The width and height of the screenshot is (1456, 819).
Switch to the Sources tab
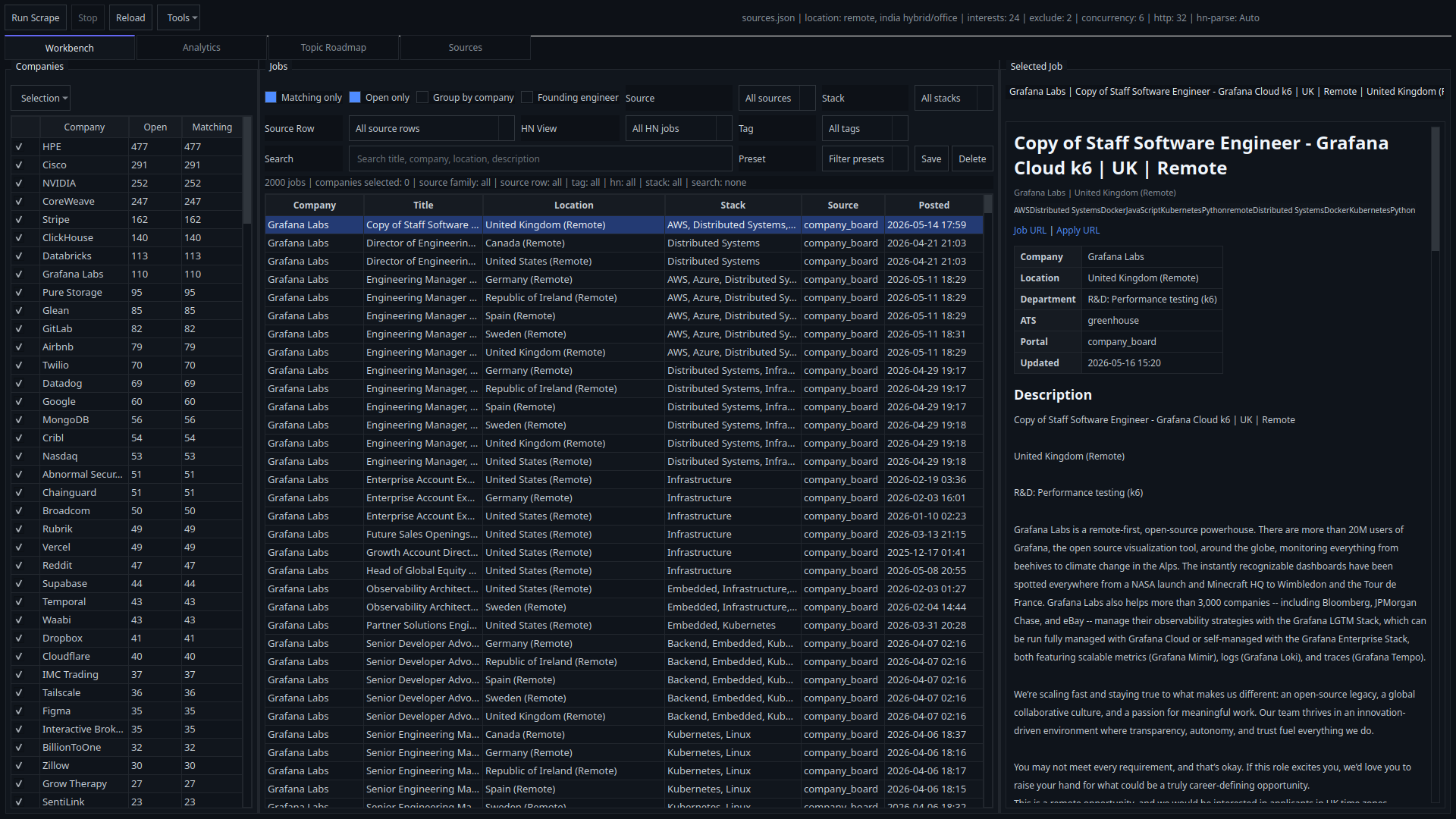pyautogui.click(x=466, y=48)
